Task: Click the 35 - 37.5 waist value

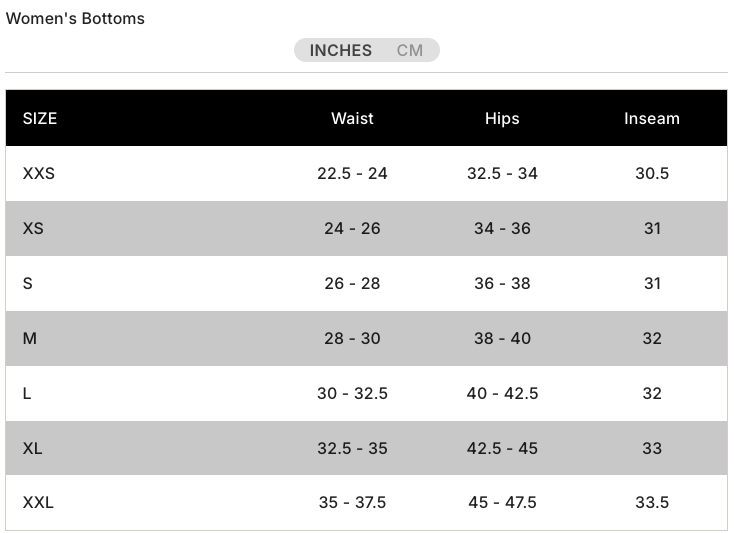Action: [x=352, y=502]
